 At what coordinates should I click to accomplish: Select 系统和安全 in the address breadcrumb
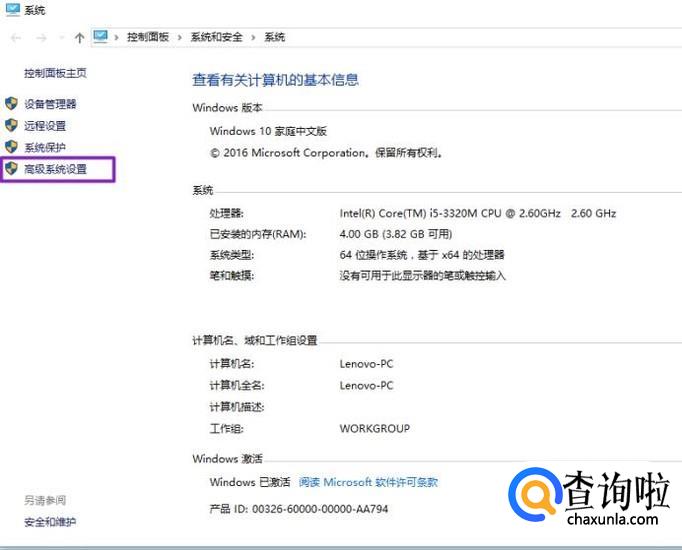point(217,37)
